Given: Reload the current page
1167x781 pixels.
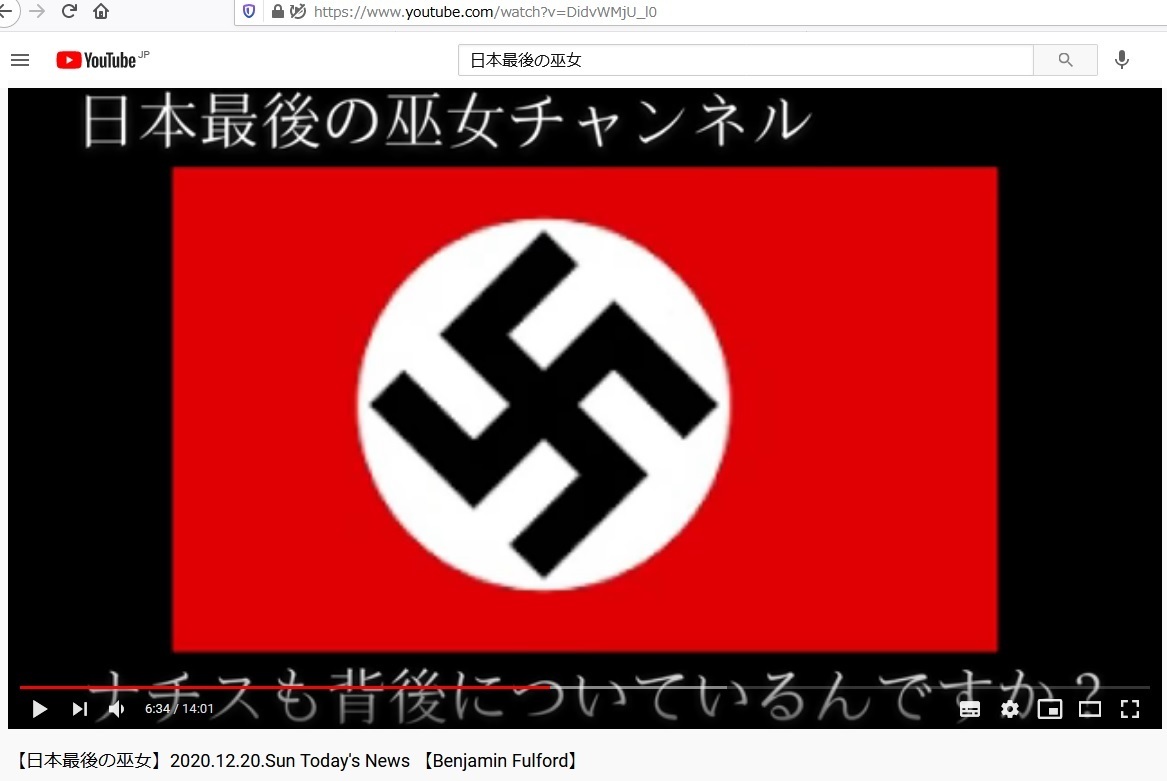Looking at the screenshot, I should [x=69, y=11].
